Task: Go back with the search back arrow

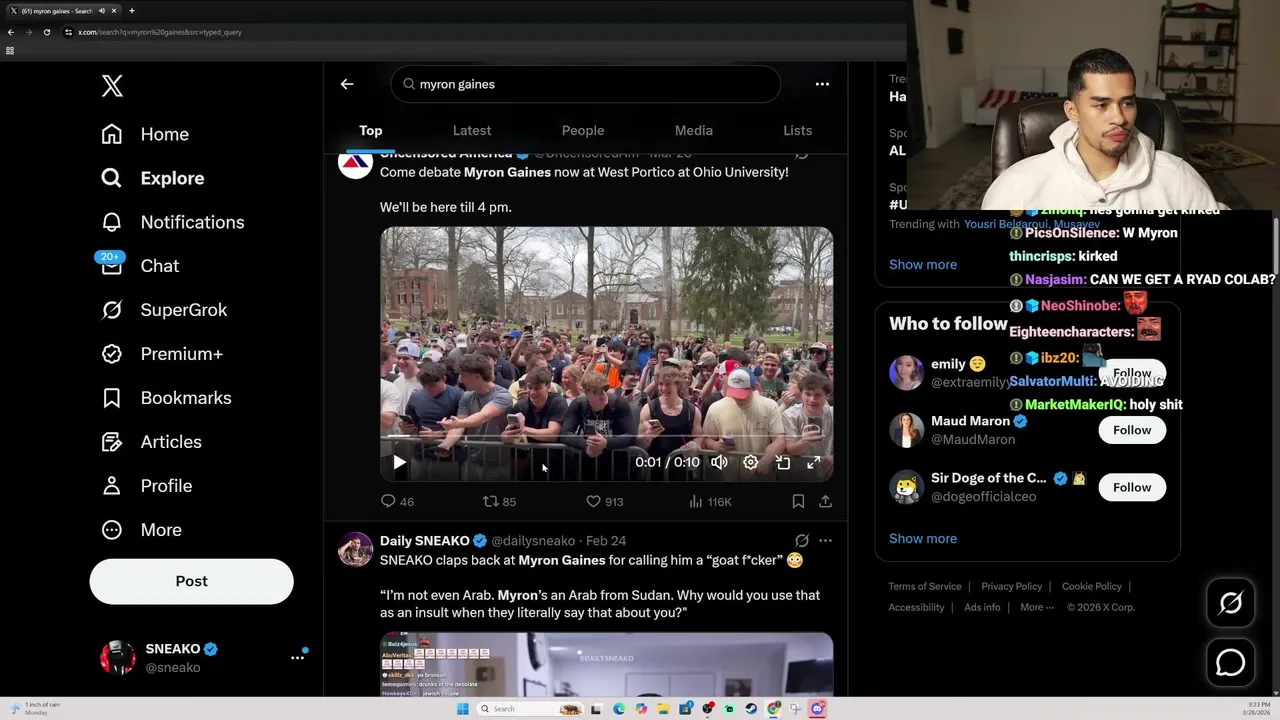Action: [x=347, y=84]
